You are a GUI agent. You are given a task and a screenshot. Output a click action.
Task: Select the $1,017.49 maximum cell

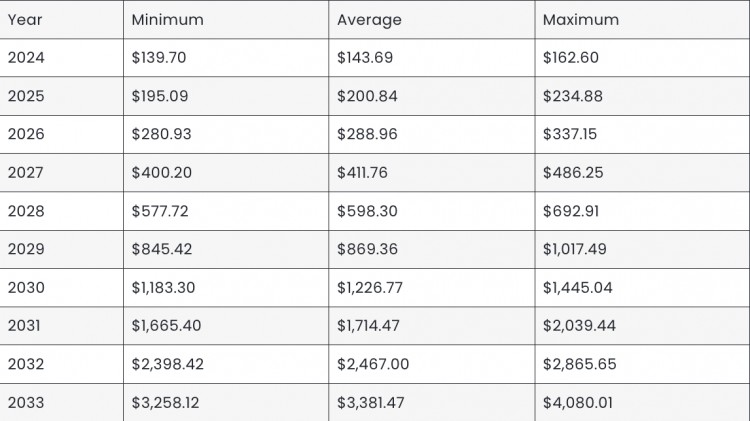642,249
